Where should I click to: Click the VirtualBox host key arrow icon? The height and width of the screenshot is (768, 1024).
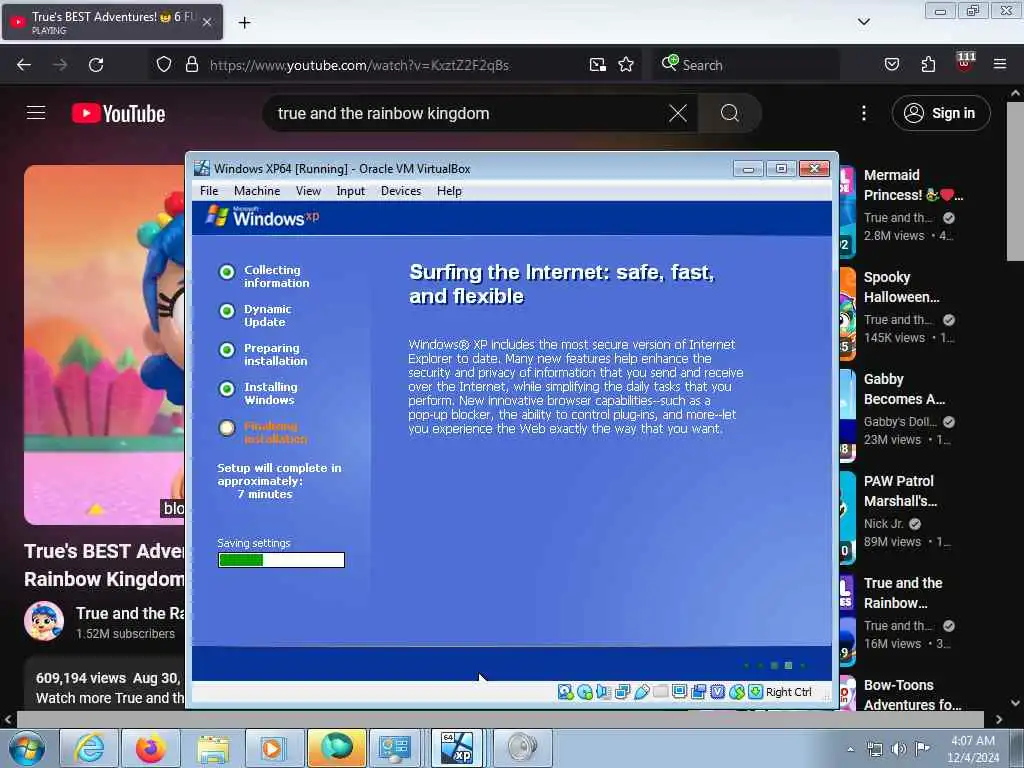[756, 692]
